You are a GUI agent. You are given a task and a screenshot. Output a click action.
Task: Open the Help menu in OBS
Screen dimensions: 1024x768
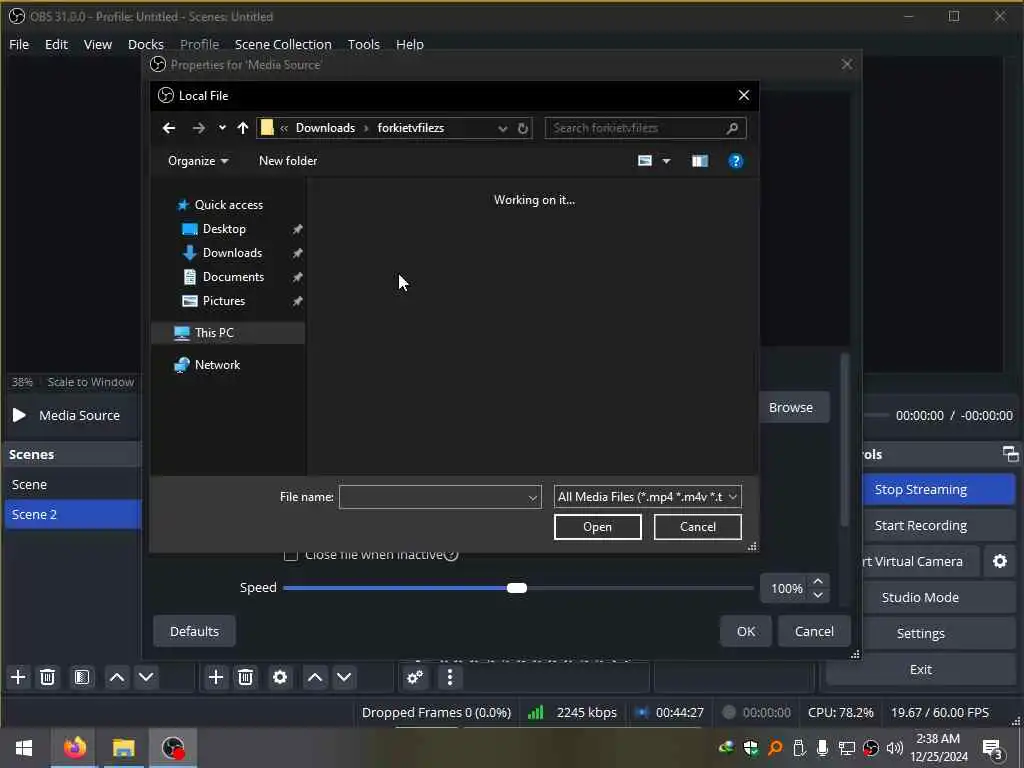(x=409, y=44)
